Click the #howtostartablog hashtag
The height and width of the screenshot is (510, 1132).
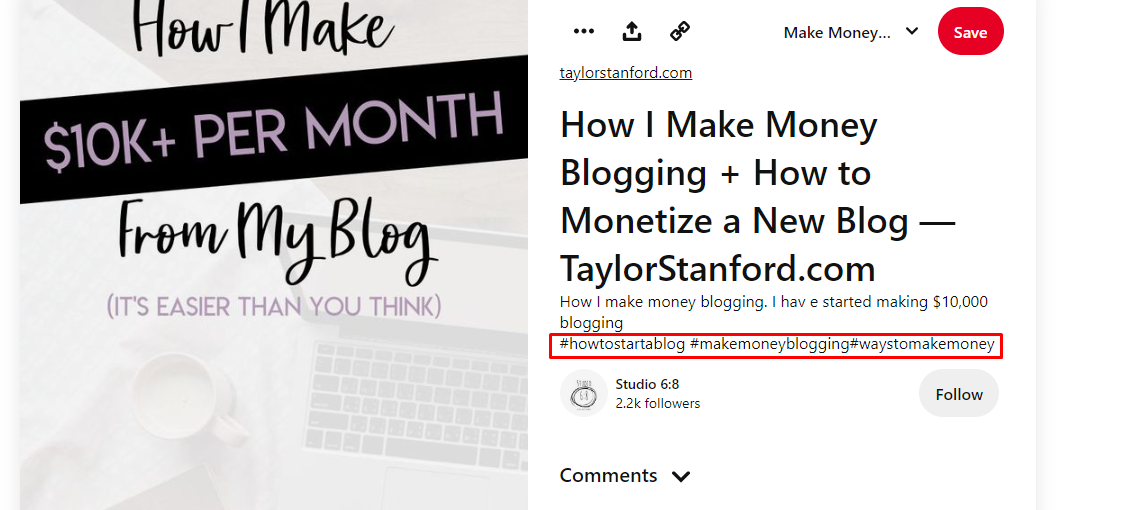pos(622,344)
